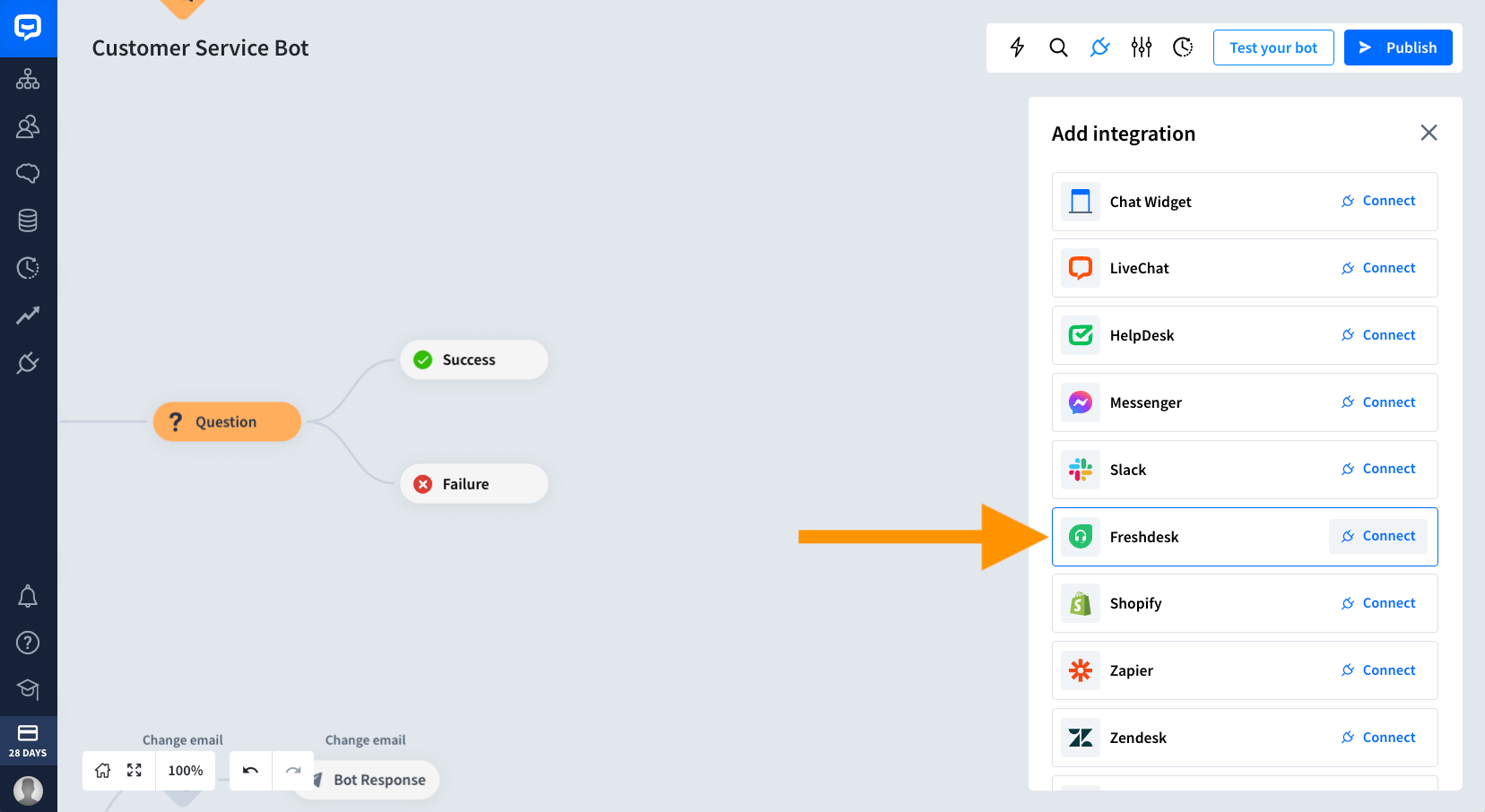Open the Help question mark icon
This screenshot has width=1485, height=812.
point(28,643)
